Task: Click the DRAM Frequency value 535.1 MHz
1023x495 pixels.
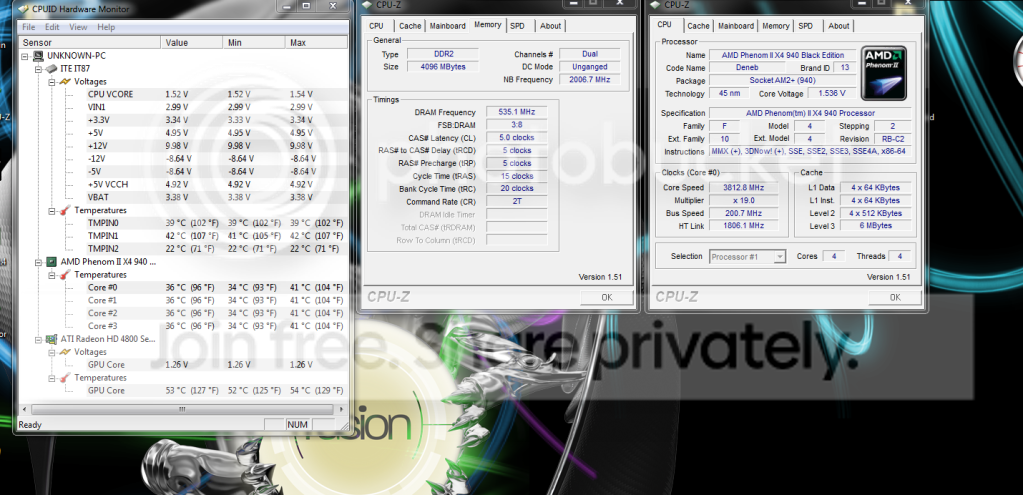Action: click(x=515, y=112)
